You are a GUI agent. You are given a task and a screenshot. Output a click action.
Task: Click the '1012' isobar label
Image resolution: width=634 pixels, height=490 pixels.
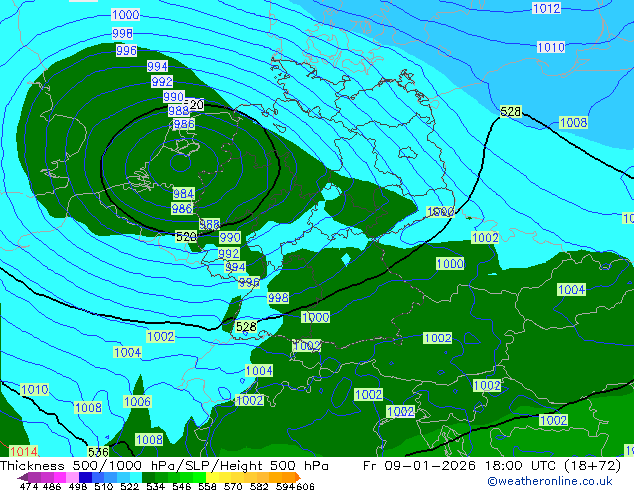(x=546, y=8)
